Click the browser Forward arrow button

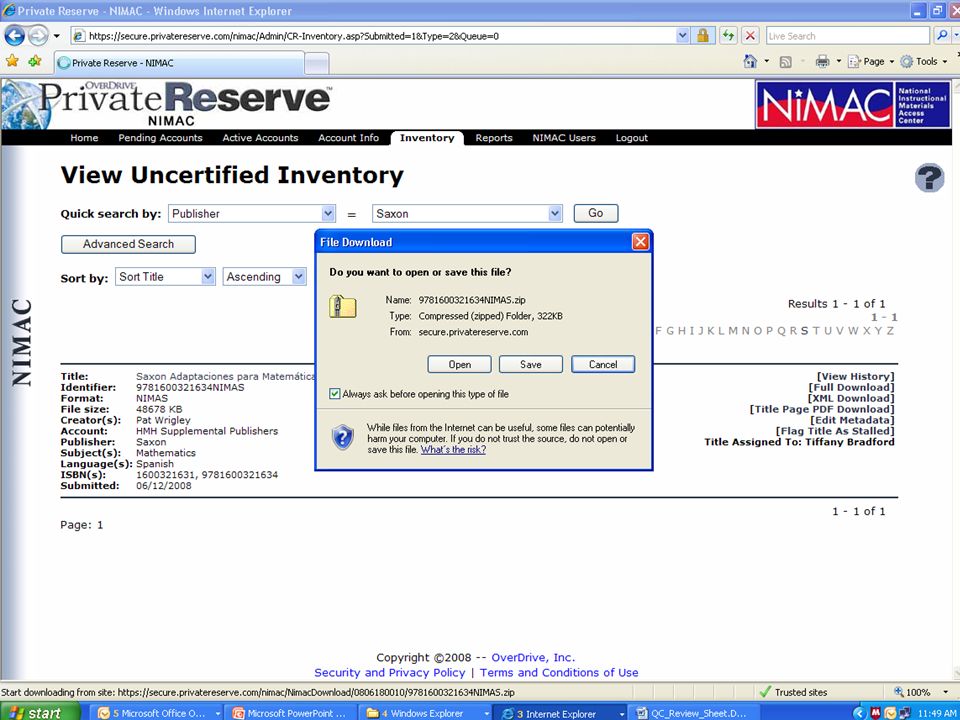(37, 36)
